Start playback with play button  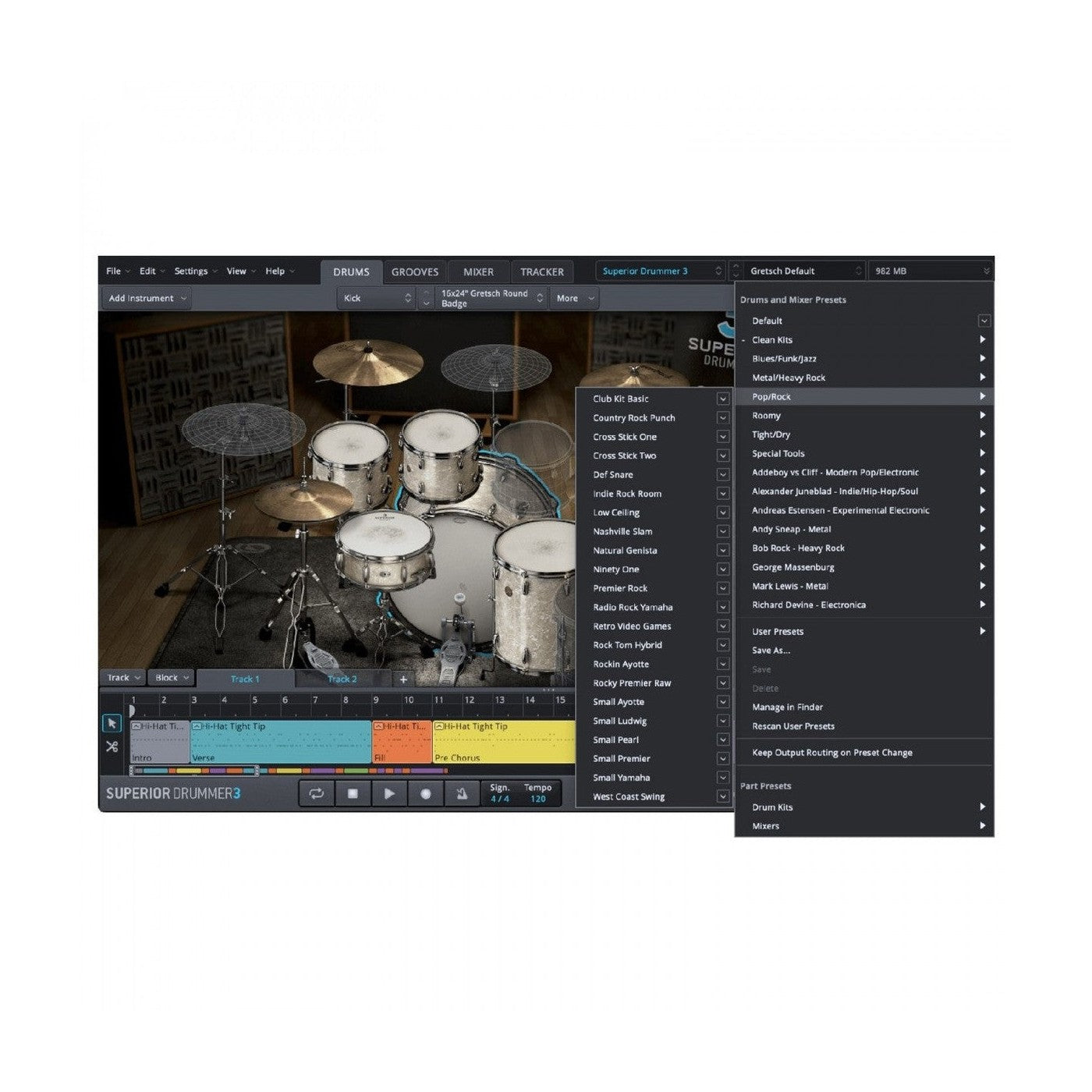coord(389,793)
